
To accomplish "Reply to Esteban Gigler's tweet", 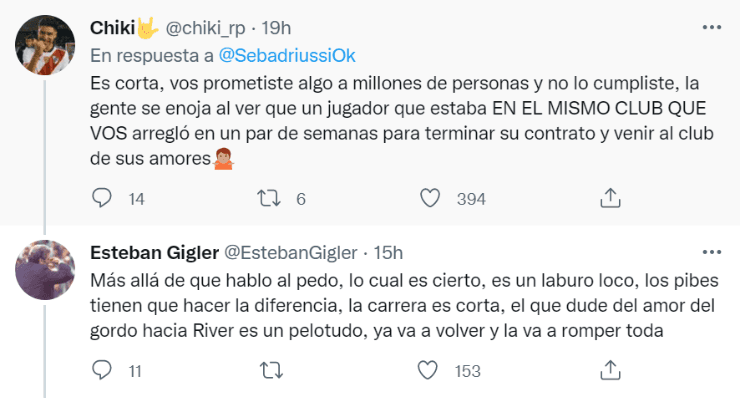I will (101, 371).
